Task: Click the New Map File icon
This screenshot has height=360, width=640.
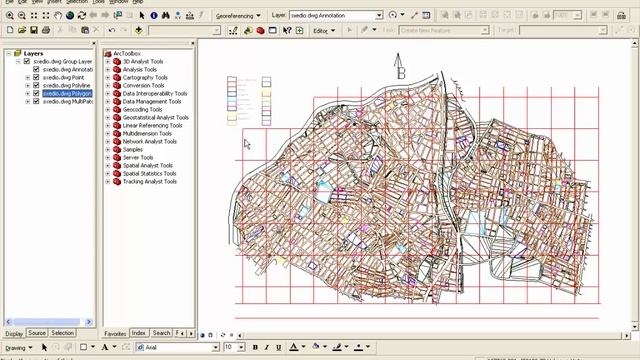Action: coord(10,30)
